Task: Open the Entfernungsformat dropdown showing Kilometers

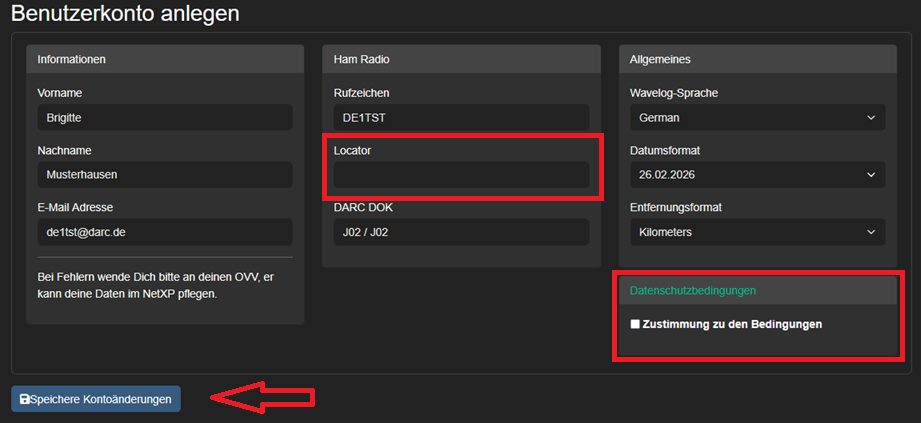Action: pyautogui.click(x=757, y=232)
